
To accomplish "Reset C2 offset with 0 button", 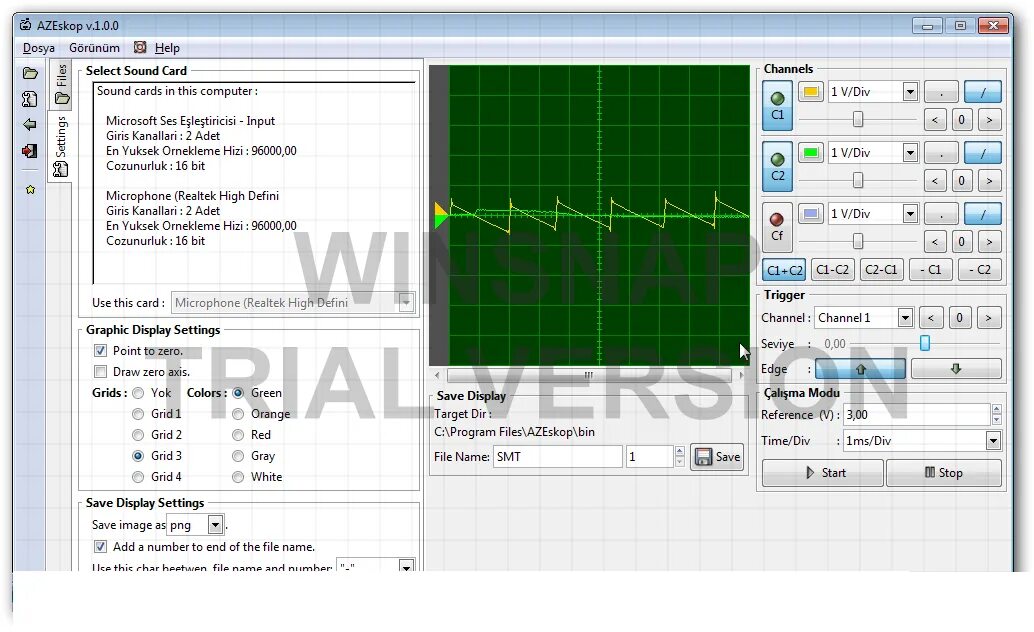I will [x=961, y=181].
